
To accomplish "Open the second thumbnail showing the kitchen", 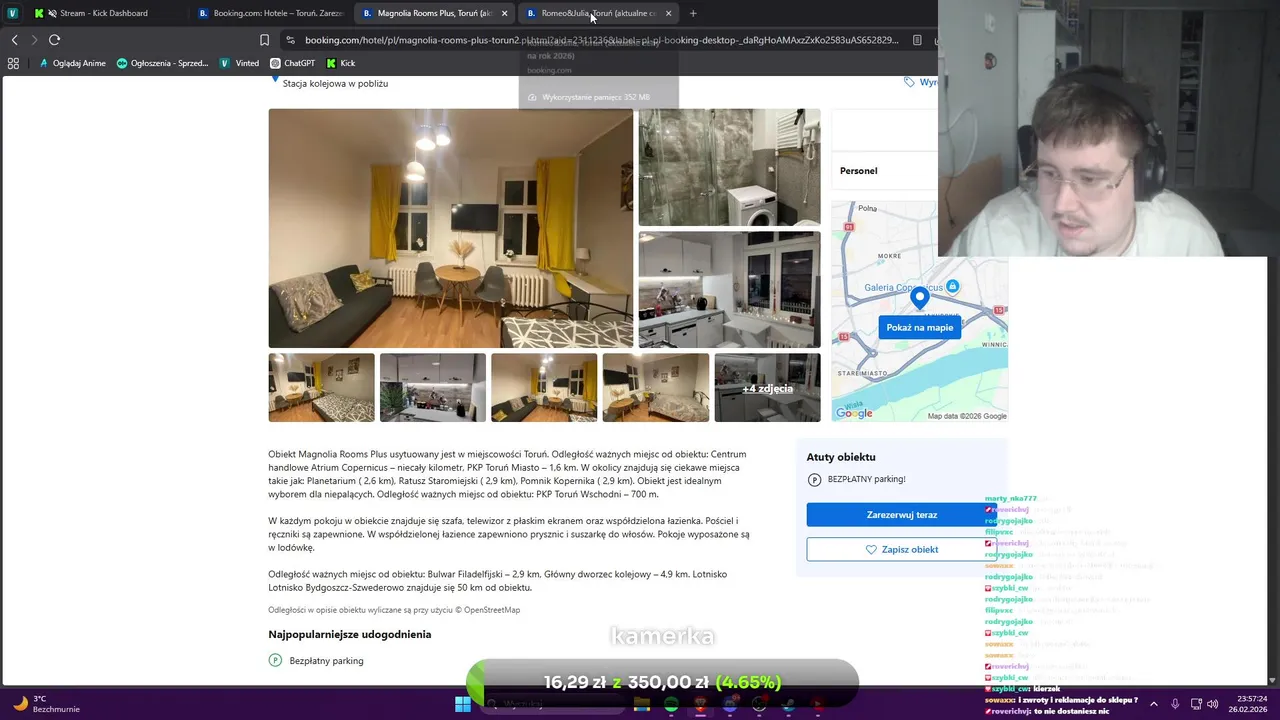I will click(433, 387).
